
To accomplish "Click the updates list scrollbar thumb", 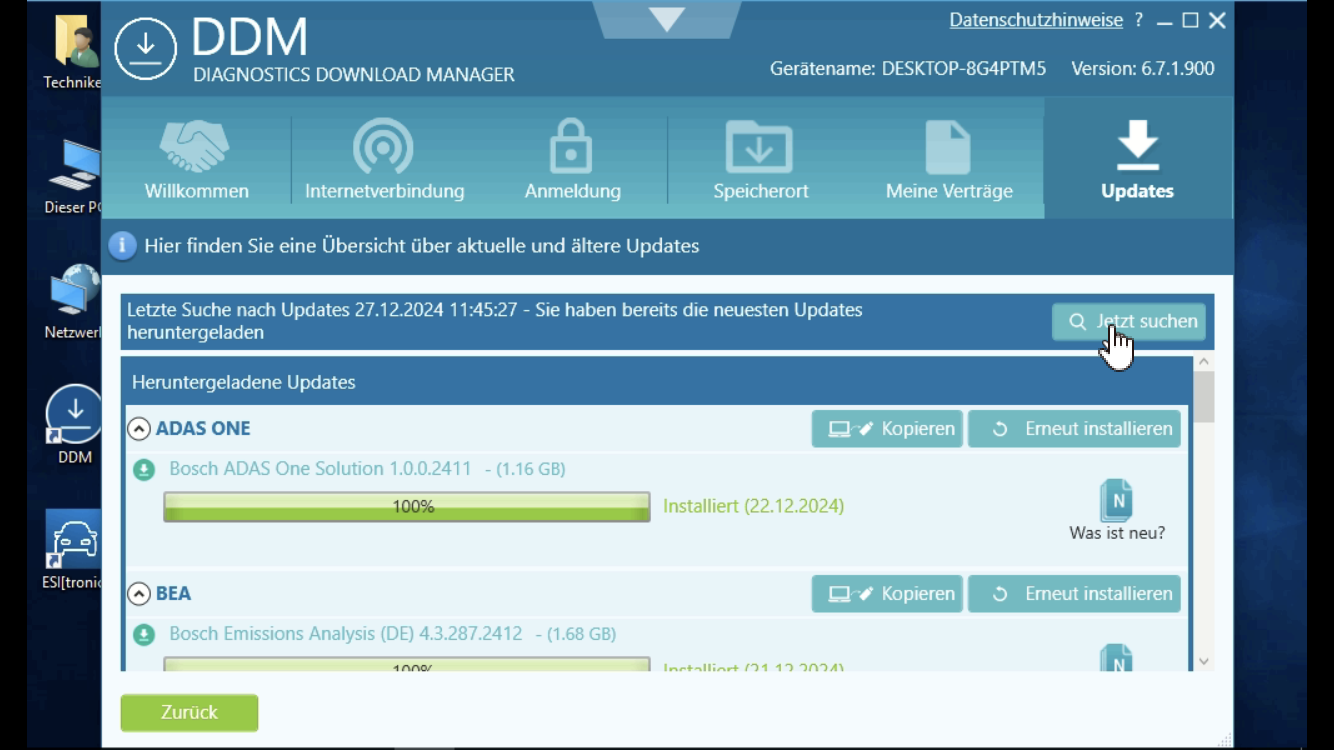I will (x=1204, y=397).
